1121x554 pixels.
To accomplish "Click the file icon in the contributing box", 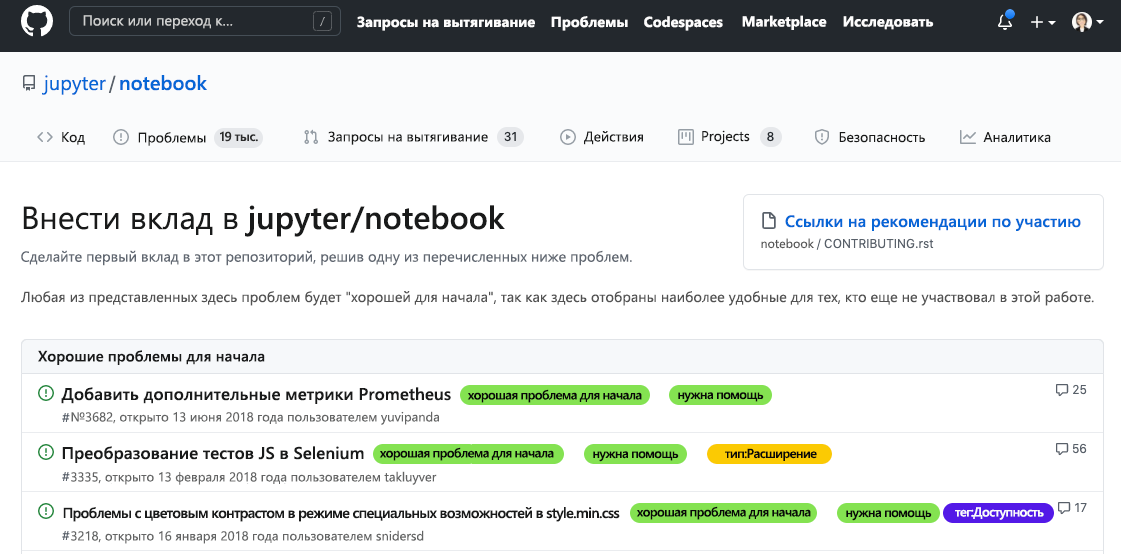I will [769, 221].
